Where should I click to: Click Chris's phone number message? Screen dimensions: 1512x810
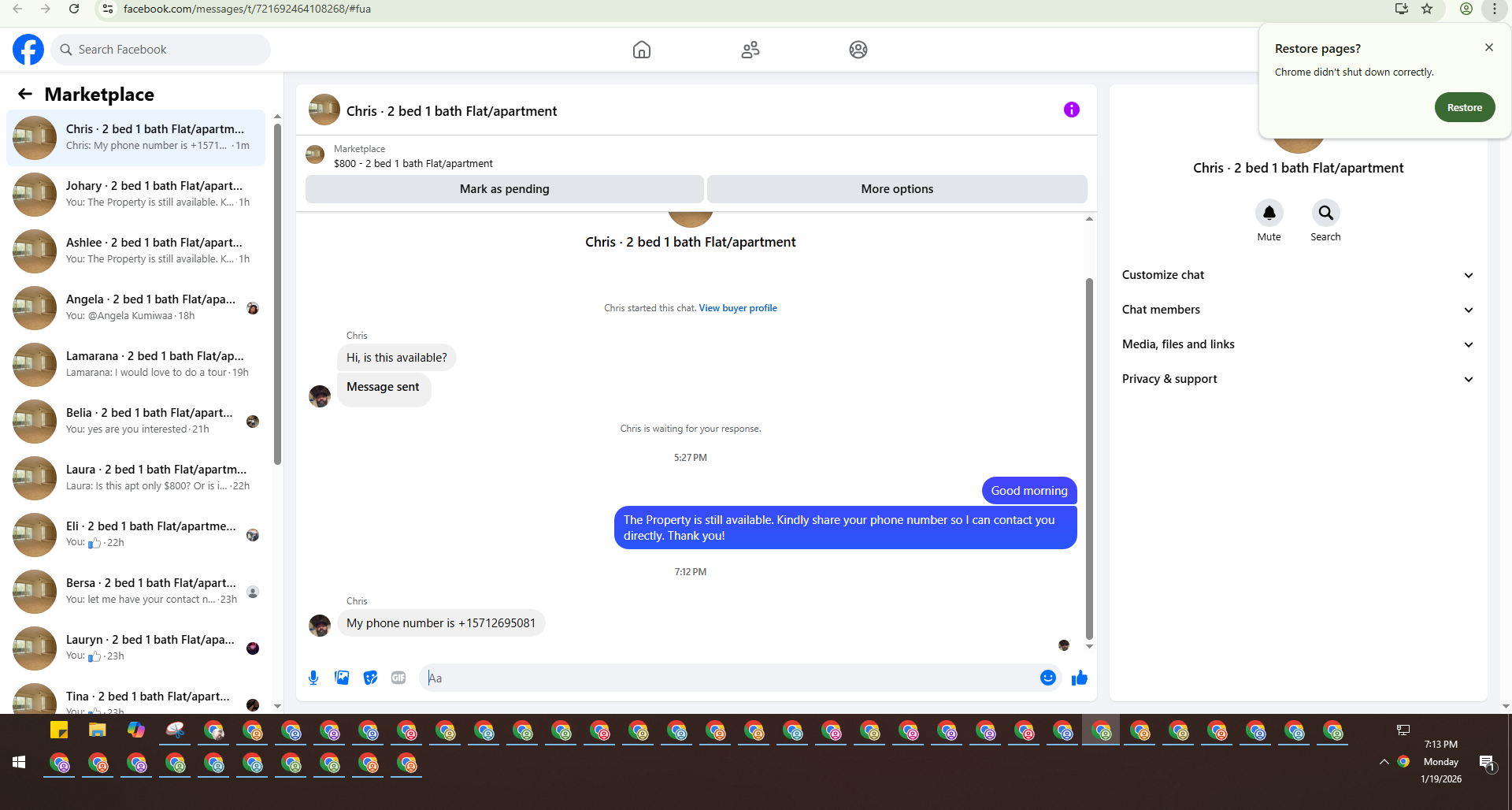(x=441, y=623)
